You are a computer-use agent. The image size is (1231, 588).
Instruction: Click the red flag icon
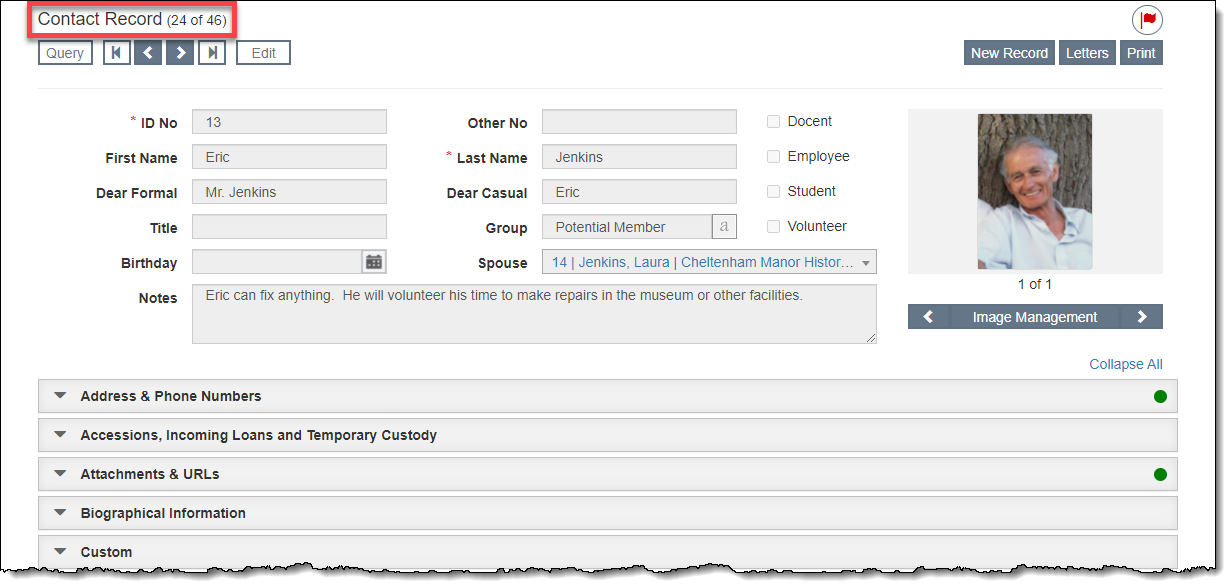[1147, 20]
